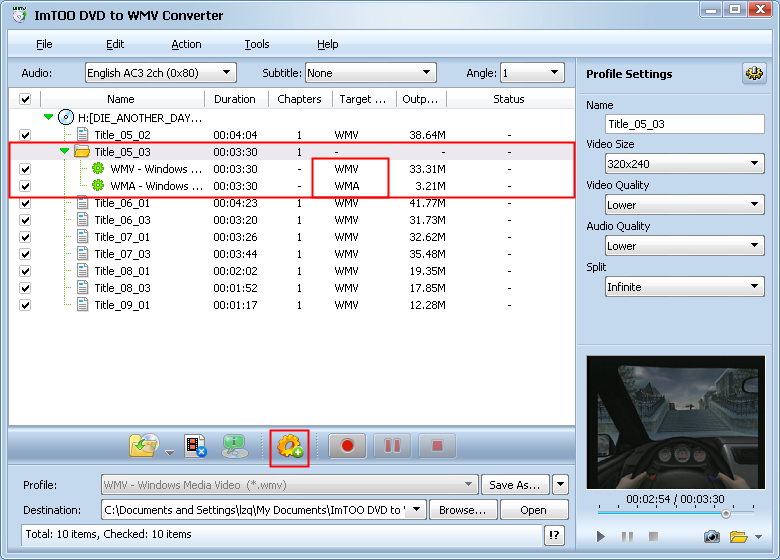Screen dimensions: 780x560
Task: Open the DVD load folder icon
Action: pos(144,445)
